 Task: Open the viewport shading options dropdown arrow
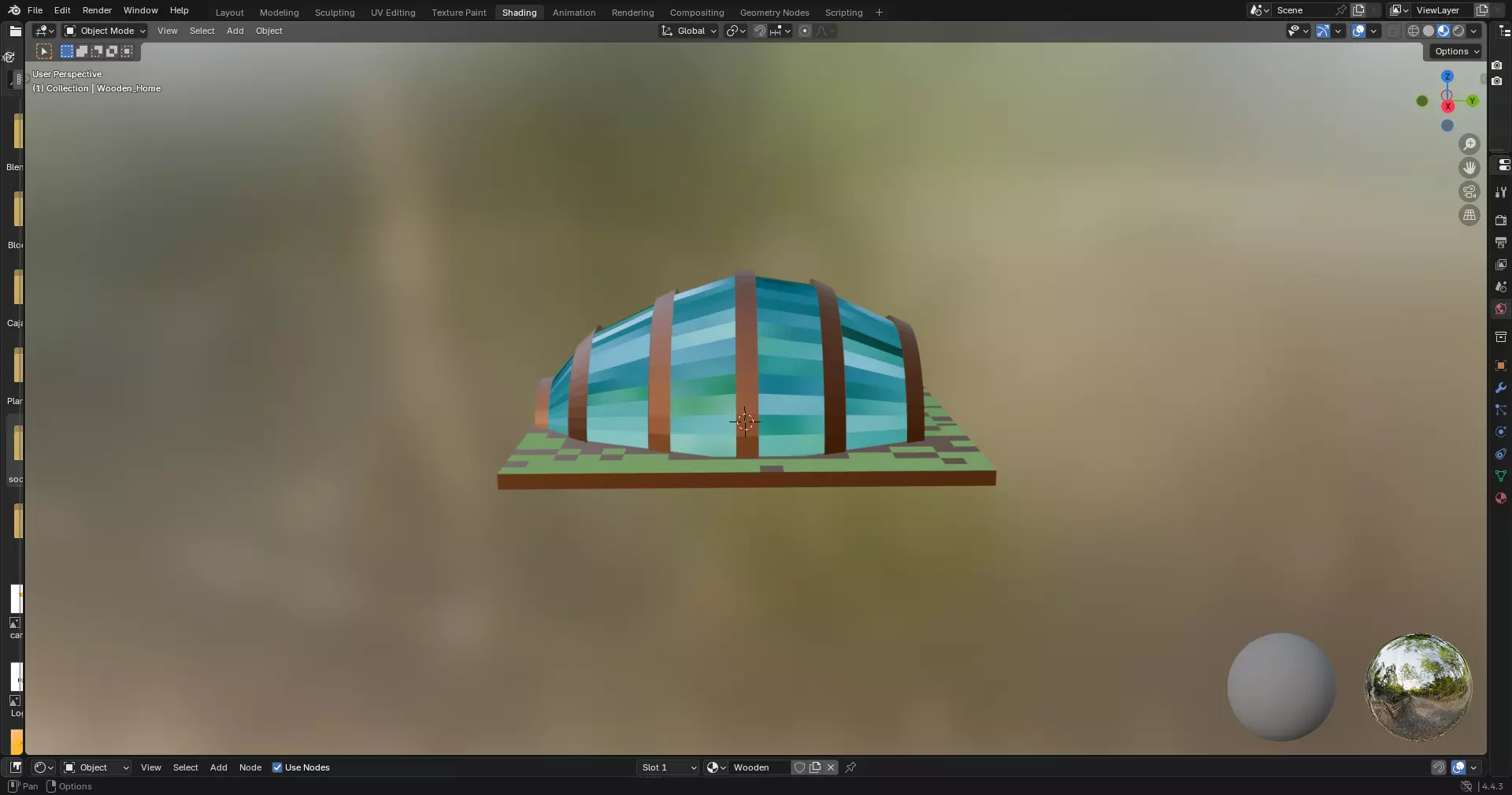pos(1473,31)
